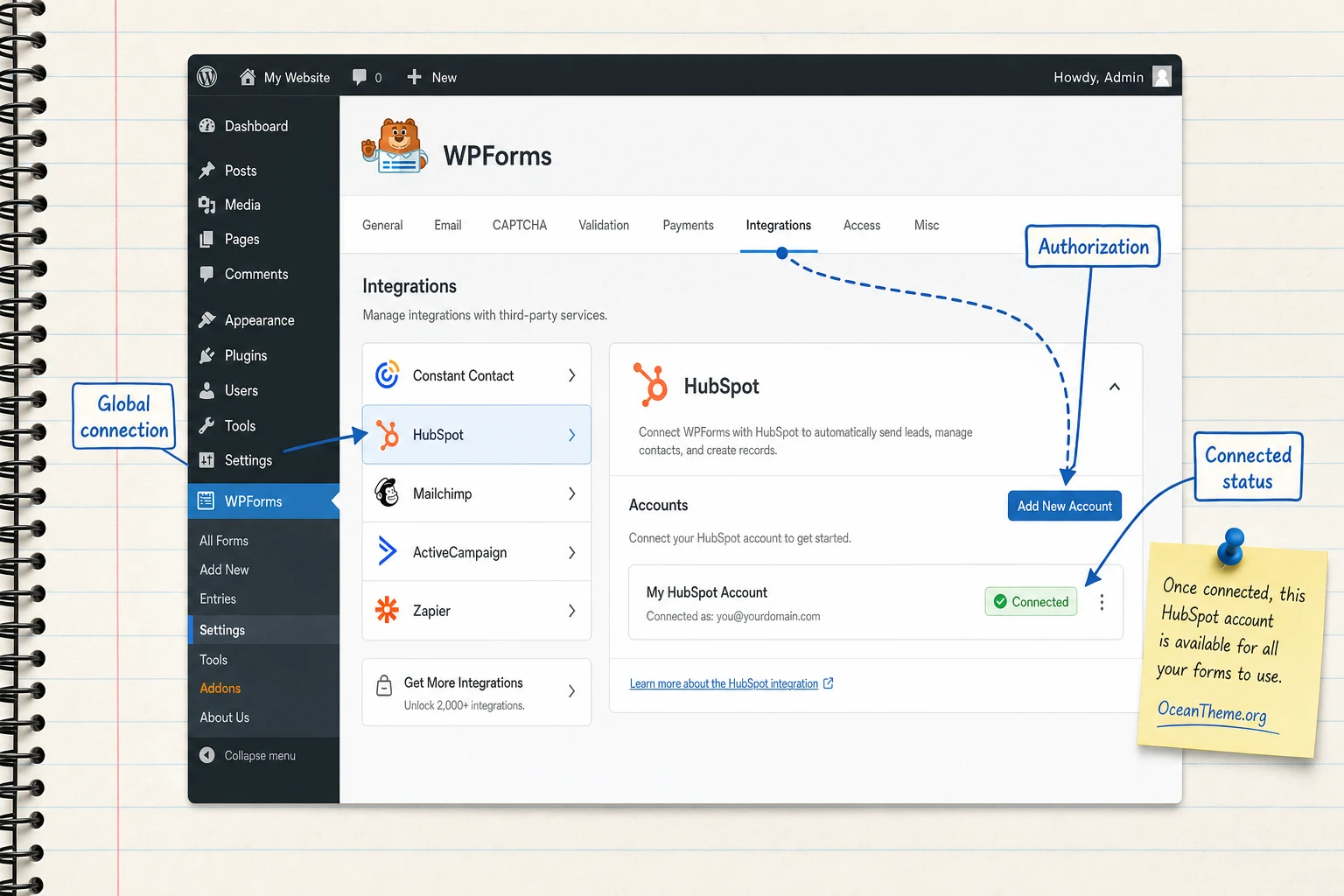Open Learn more about the HubSpot integration link
This screenshot has height=896, width=1344.
point(731,683)
